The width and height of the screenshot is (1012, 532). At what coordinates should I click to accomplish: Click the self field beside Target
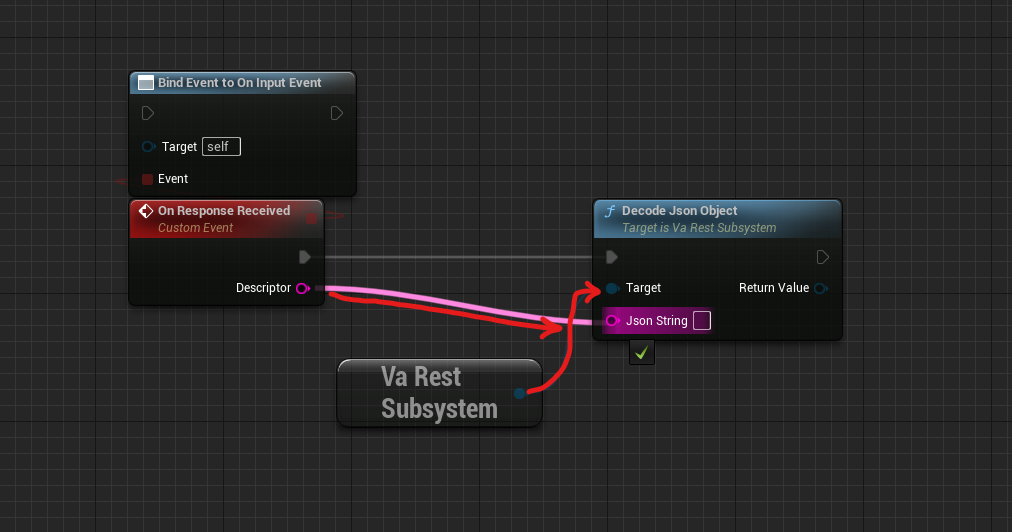221,147
